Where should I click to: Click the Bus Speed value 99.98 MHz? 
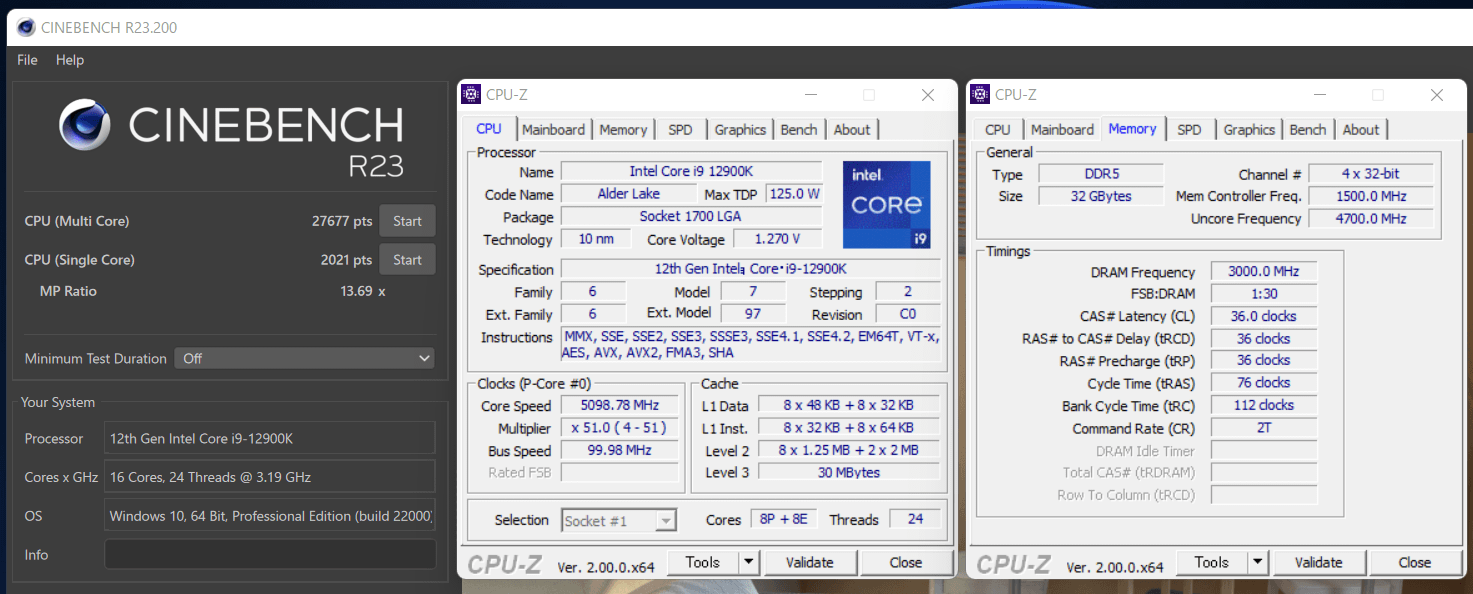620,450
